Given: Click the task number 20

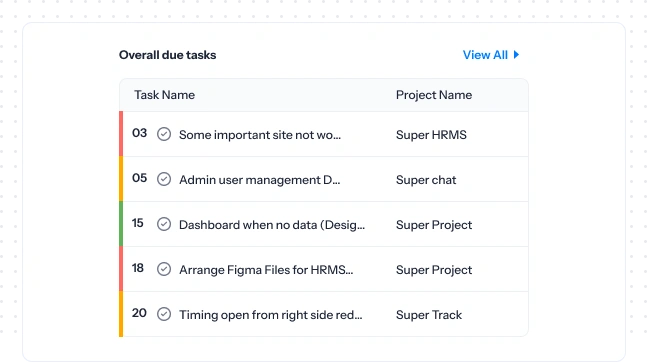Looking at the screenshot, I should [139, 313].
